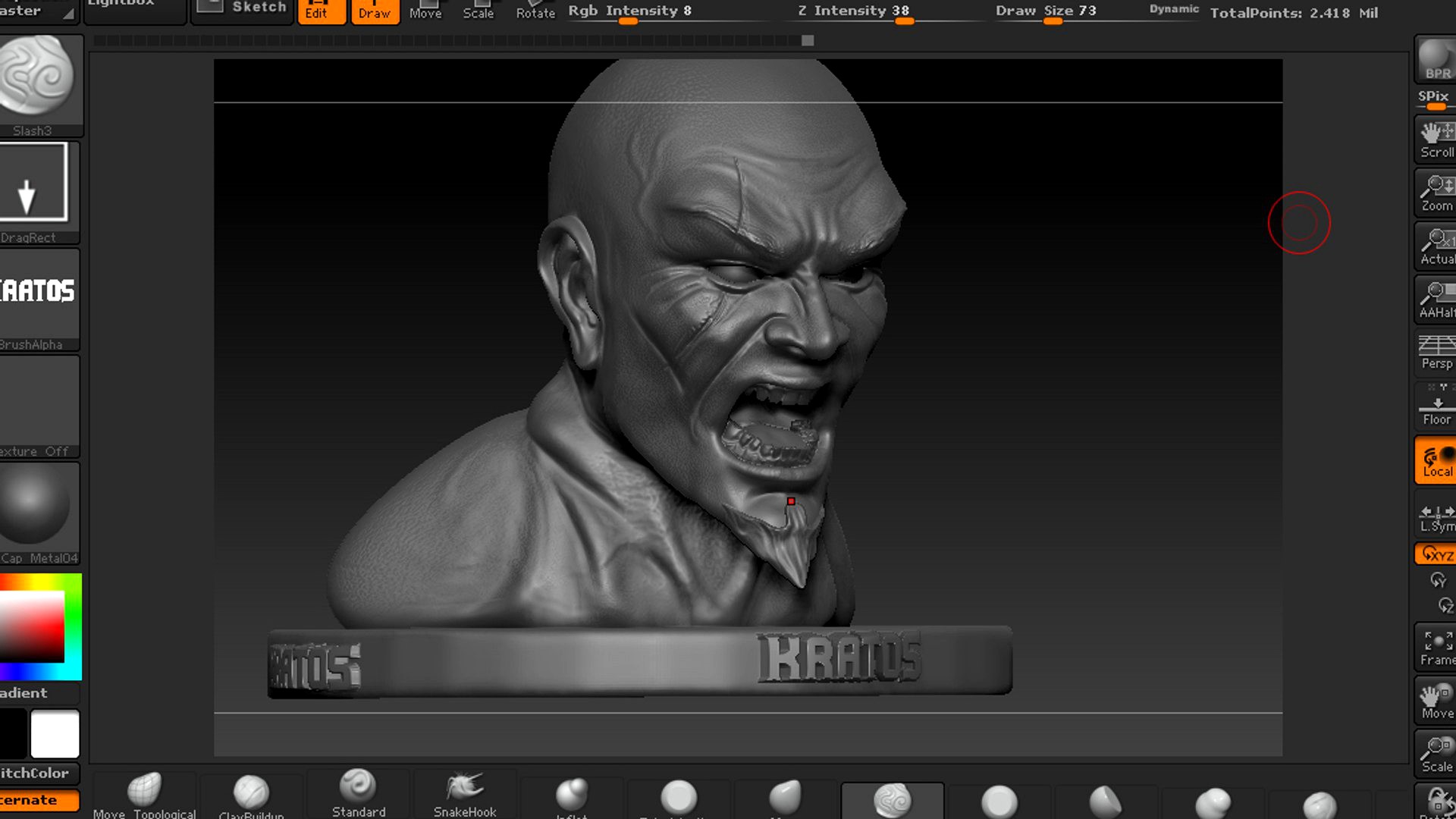The height and width of the screenshot is (819, 1456).
Task: Toggle the Alternate button
Action: click(x=38, y=800)
